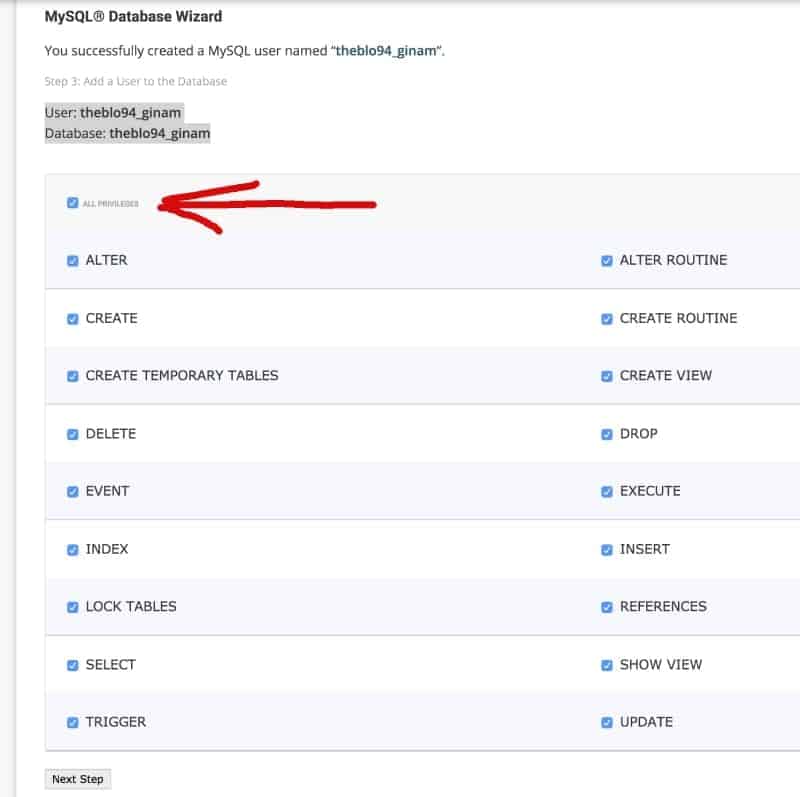The image size is (800, 797).
Task: Click the Next Step button
Action: coord(78,779)
